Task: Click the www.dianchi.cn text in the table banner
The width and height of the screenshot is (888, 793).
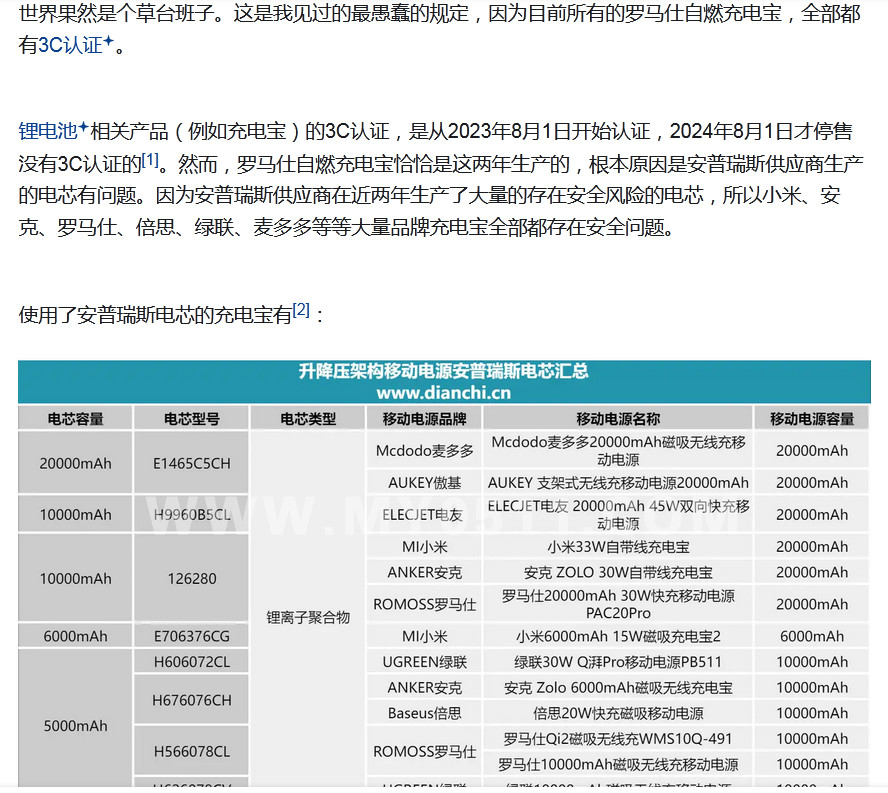Action: click(x=443, y=393)
